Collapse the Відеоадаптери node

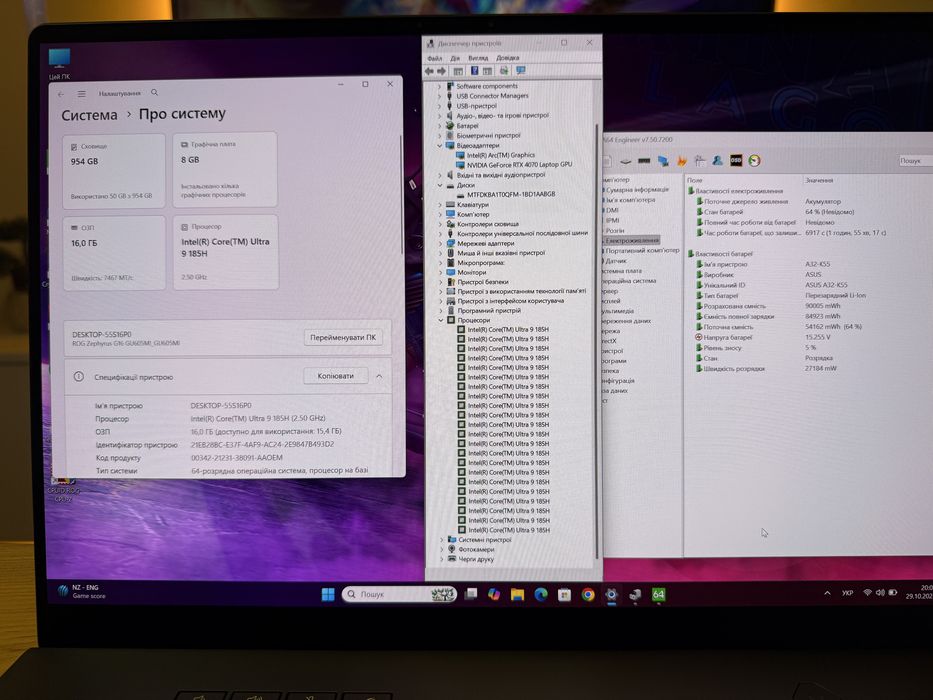tap(440, 145)
